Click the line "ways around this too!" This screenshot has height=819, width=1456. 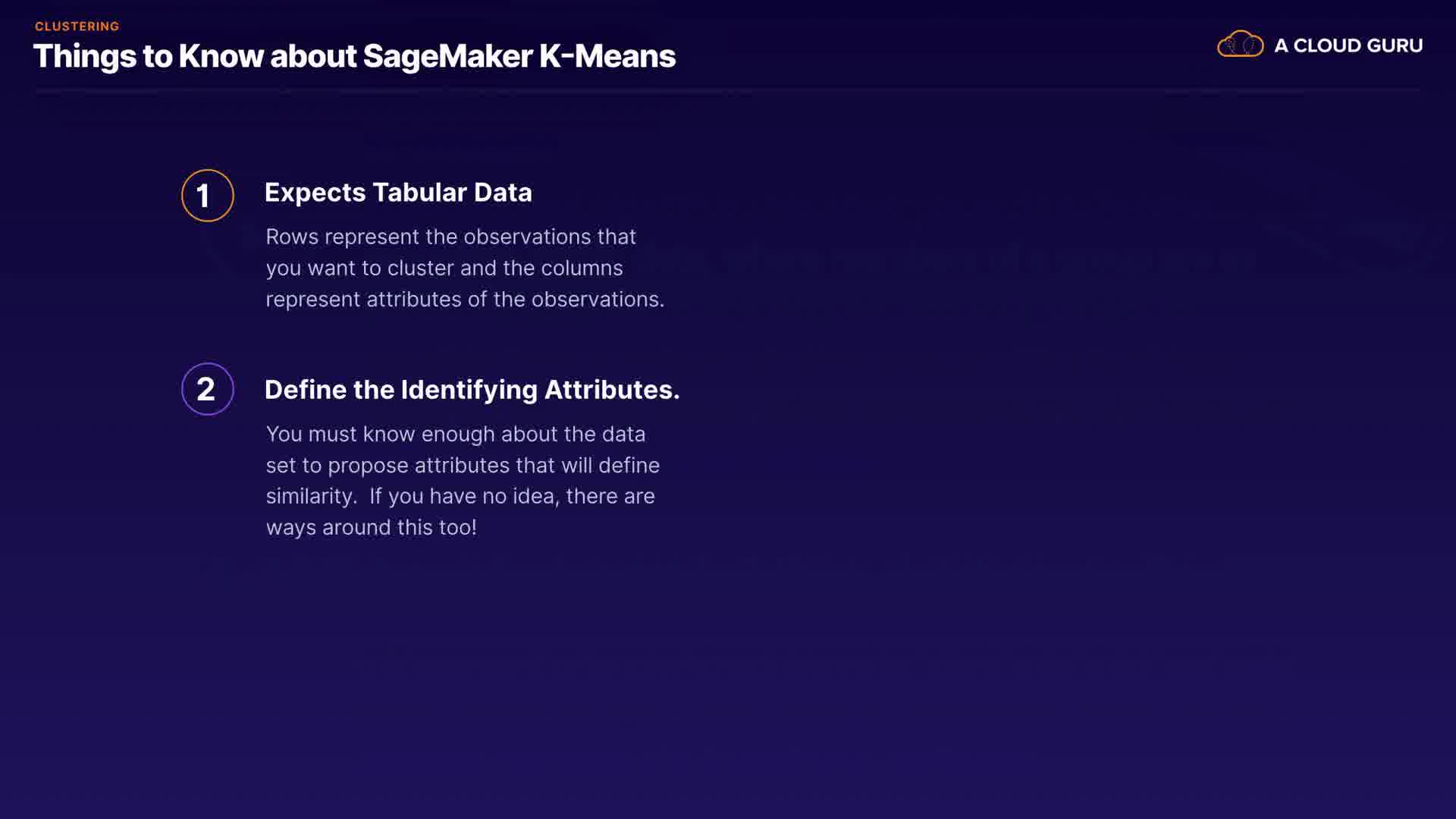click(x=371, y=527)
